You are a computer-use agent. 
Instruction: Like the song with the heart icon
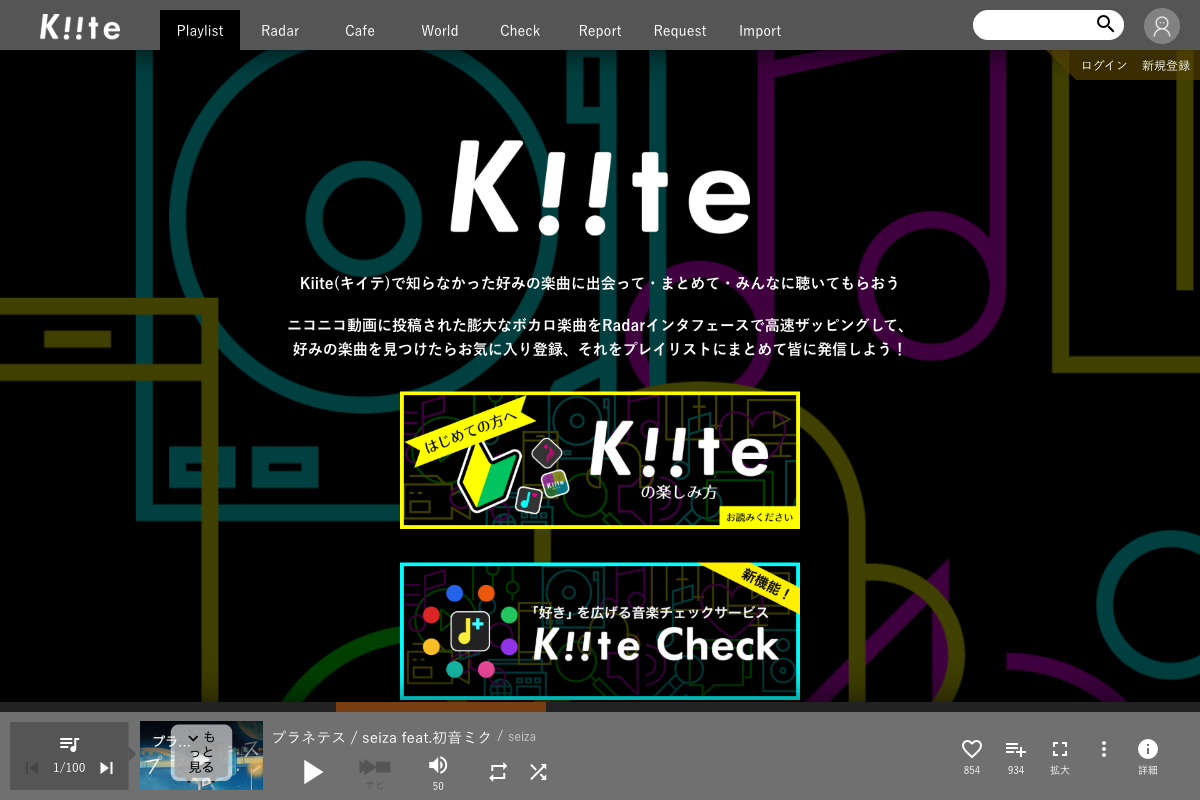click(971, 749)
